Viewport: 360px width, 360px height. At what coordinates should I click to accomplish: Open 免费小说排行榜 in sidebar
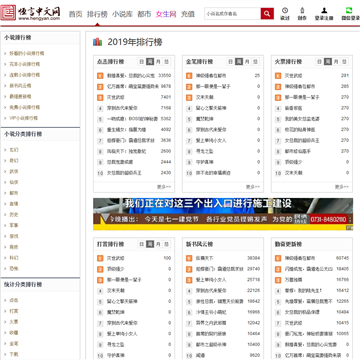coord(25,107)
